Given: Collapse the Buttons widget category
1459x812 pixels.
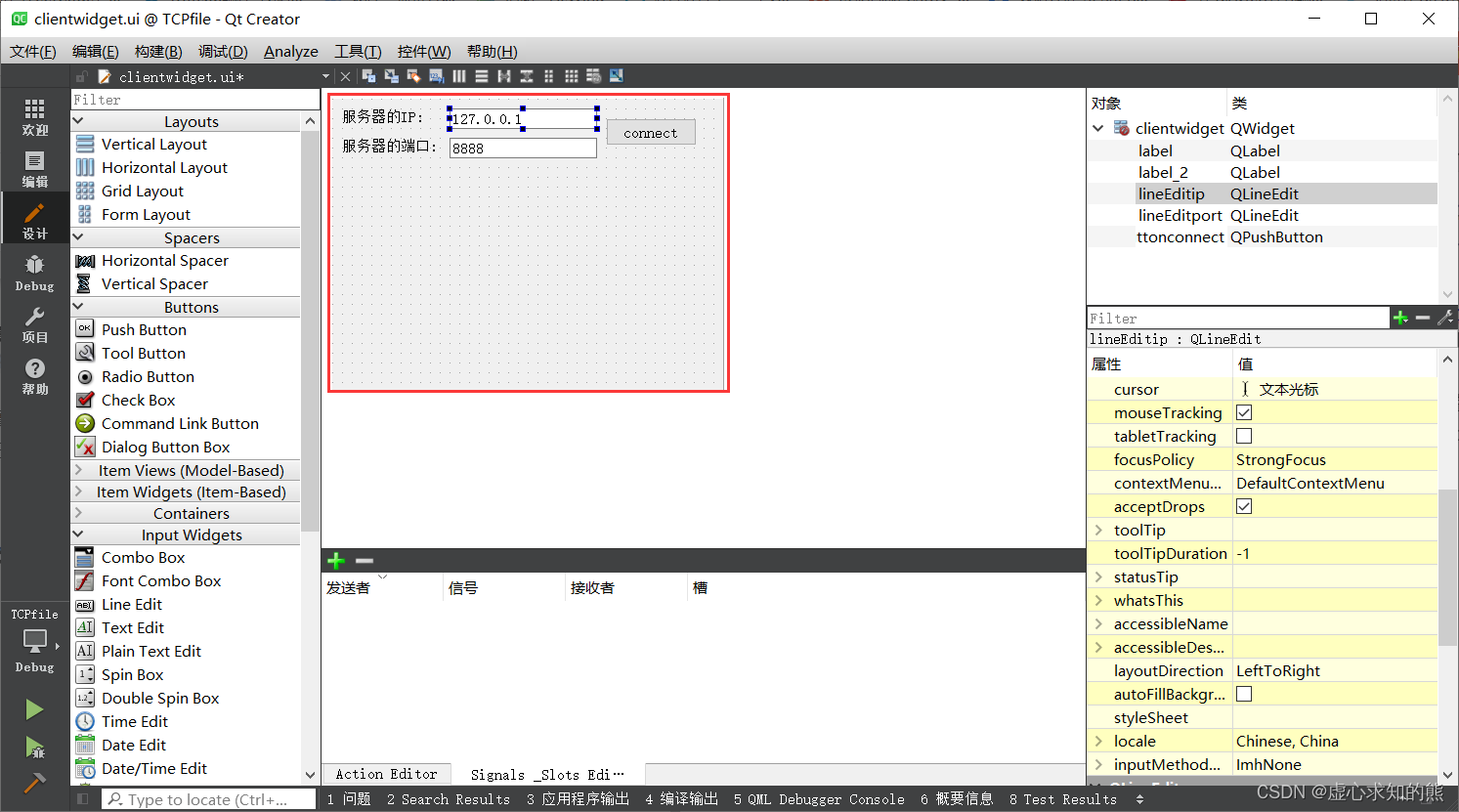Looking at the screenshot, I should pyautogui.click(x=79, y=307).
